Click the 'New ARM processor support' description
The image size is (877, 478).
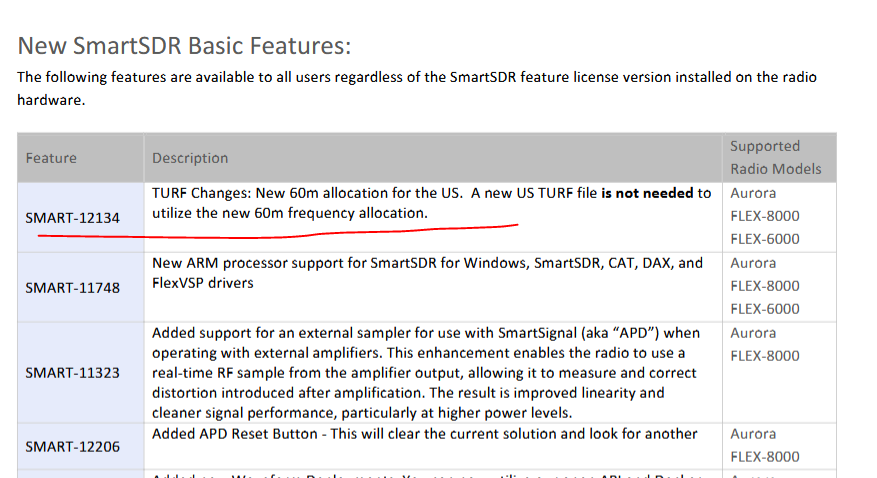427,273
